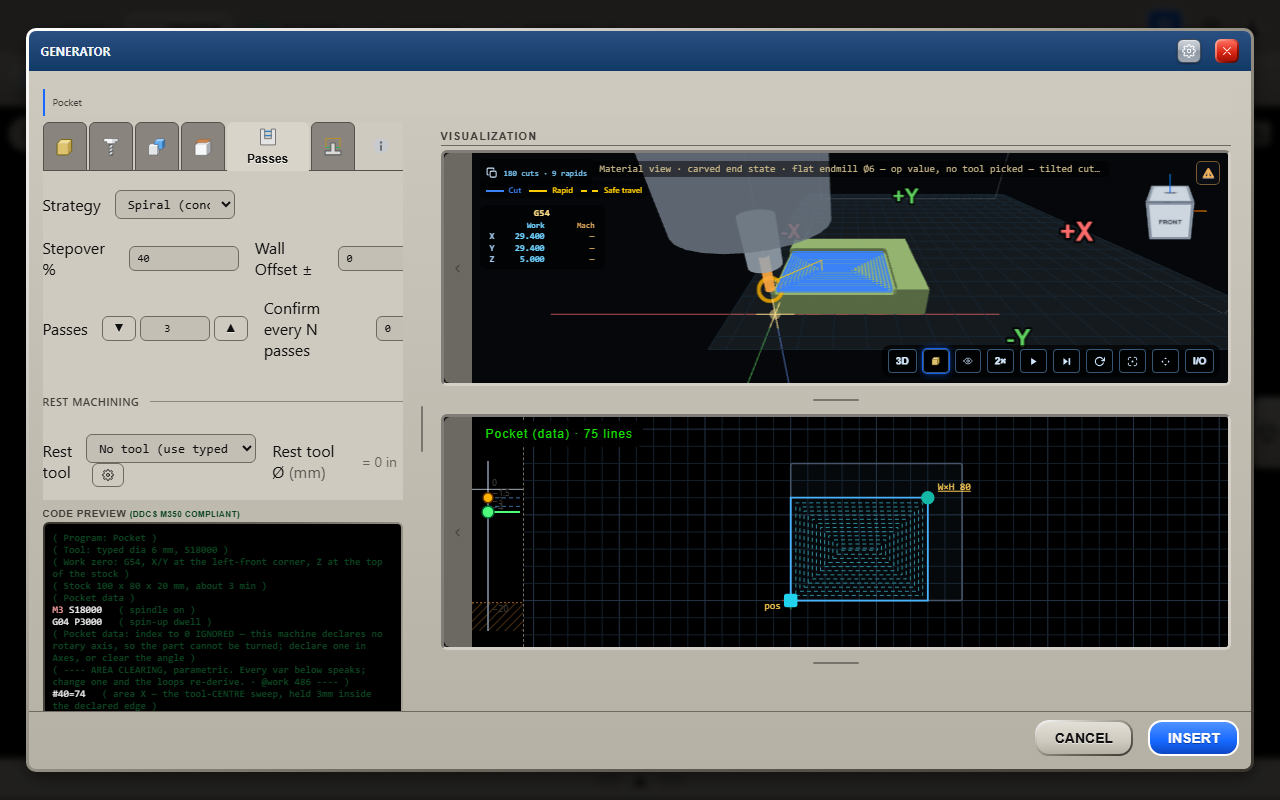This screenshot has height=800, width=1280.
Task: Click the INSERT button
Action: tap(1193, 738)
